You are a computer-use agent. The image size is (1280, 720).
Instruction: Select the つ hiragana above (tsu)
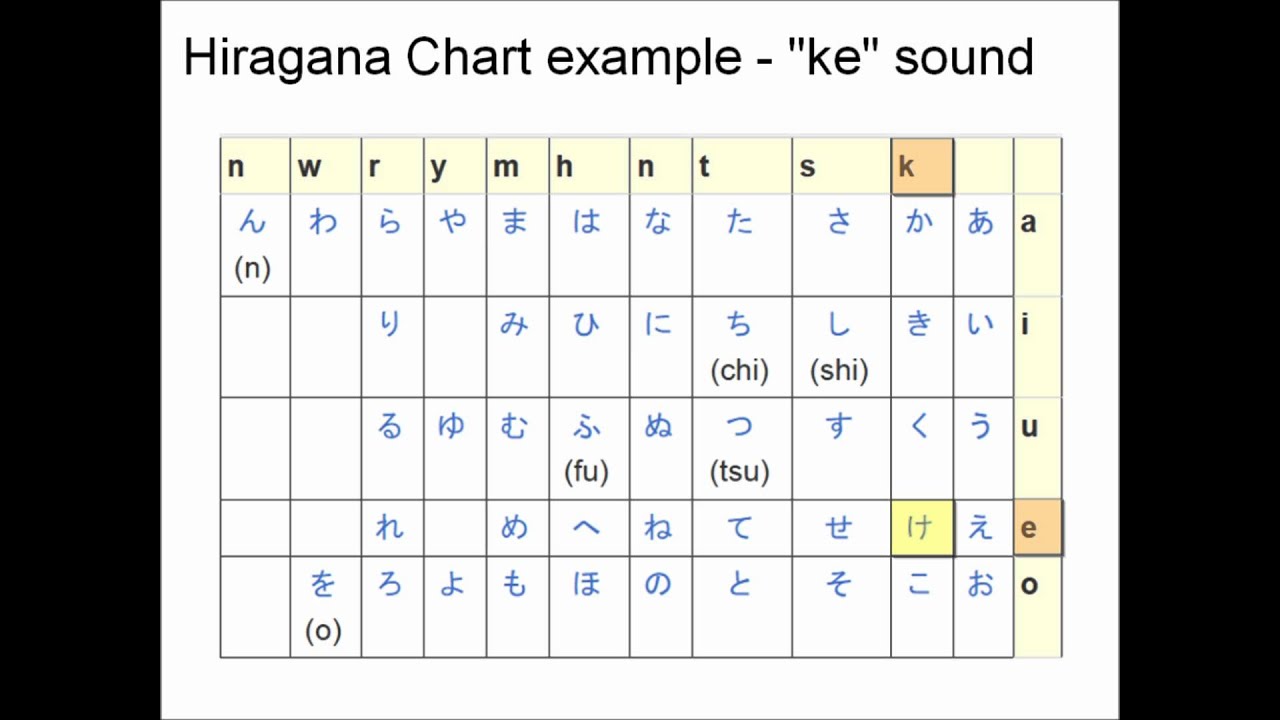[739, 426]
